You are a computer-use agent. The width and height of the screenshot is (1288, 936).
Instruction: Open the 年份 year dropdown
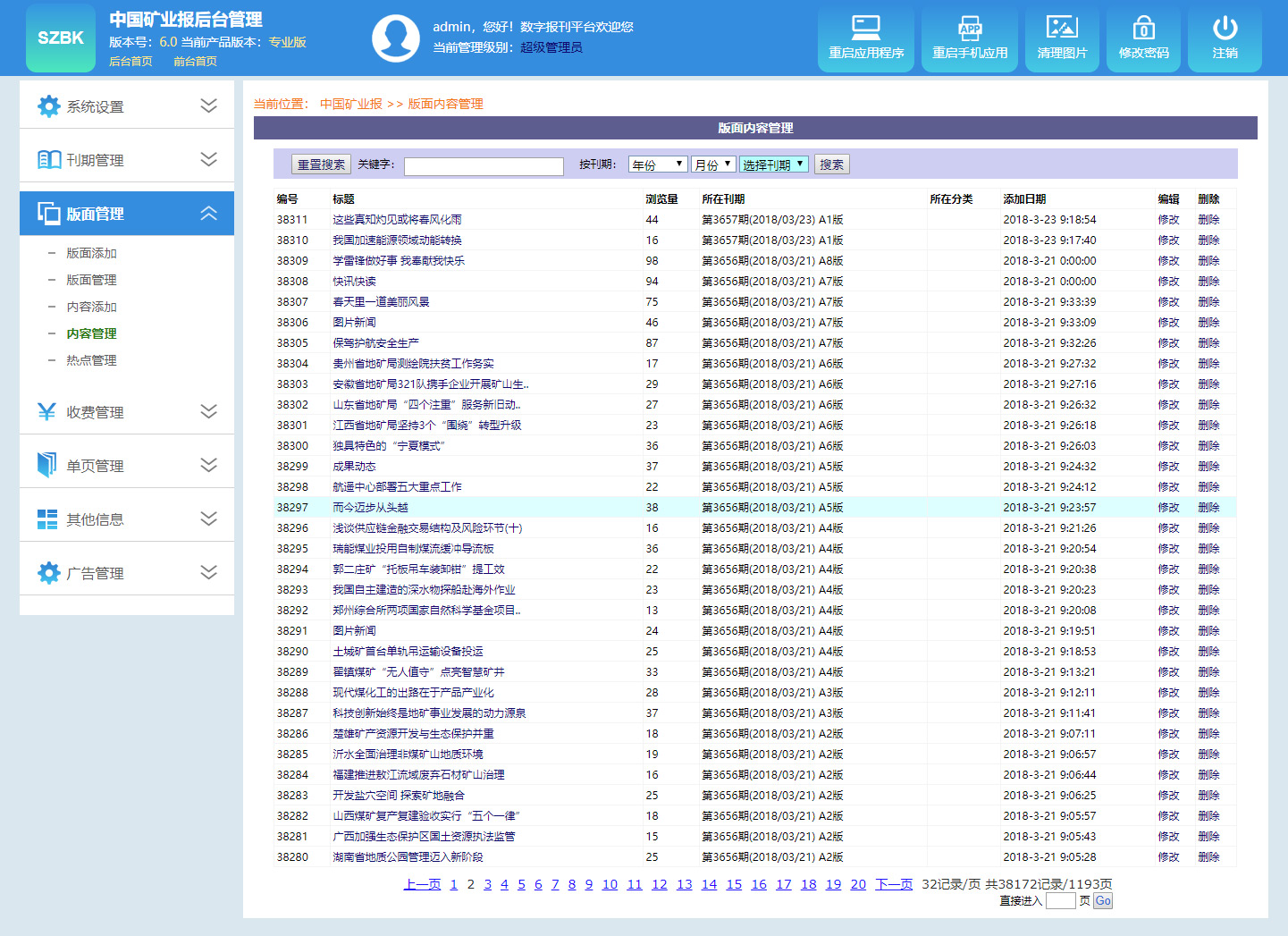658,164
